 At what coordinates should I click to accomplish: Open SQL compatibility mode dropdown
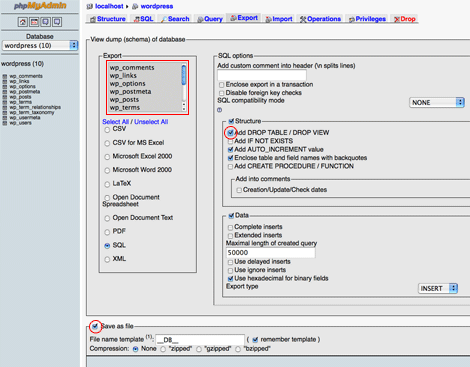click(437, 102)
